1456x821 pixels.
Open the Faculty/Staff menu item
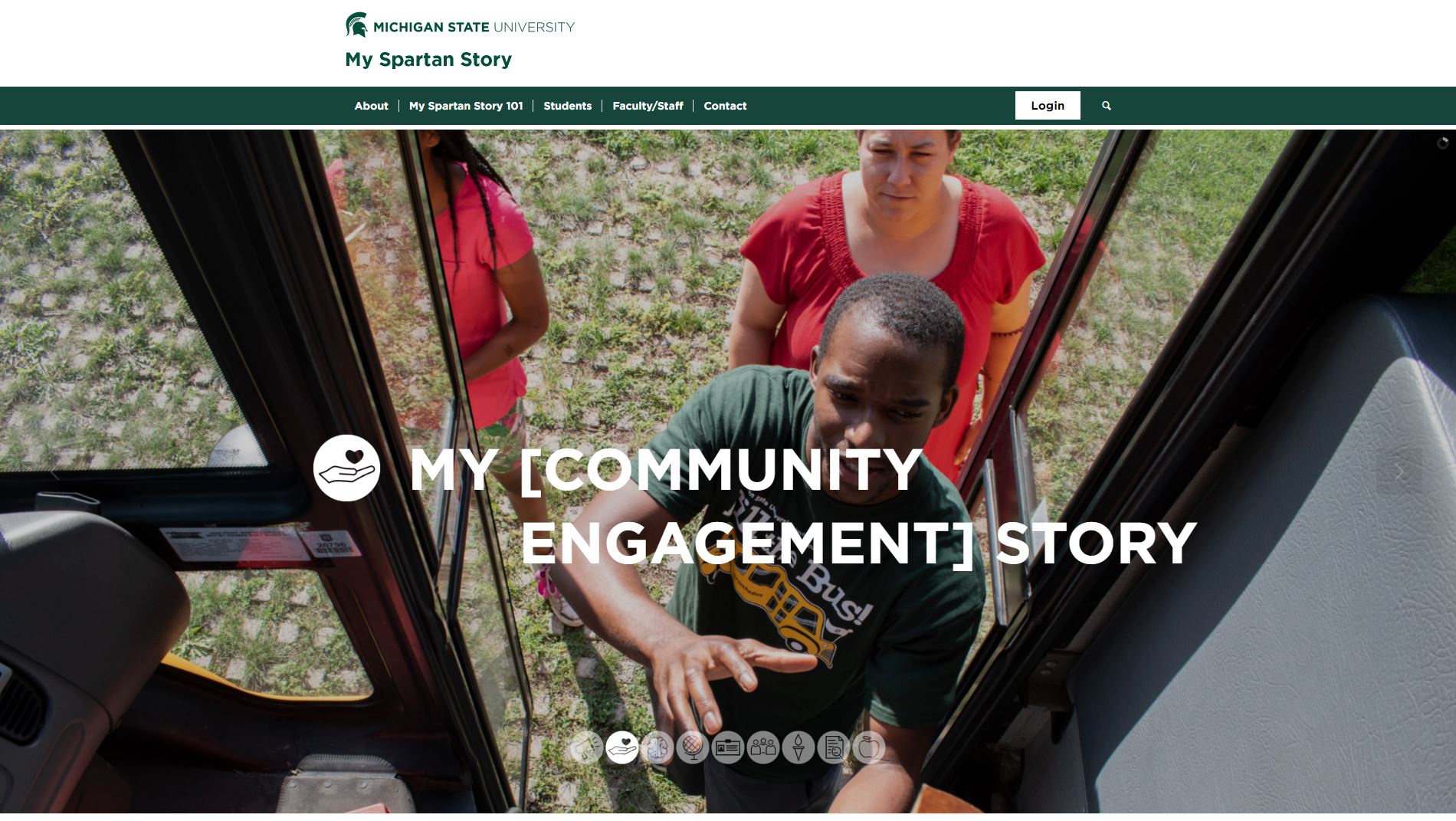[648, 106]
